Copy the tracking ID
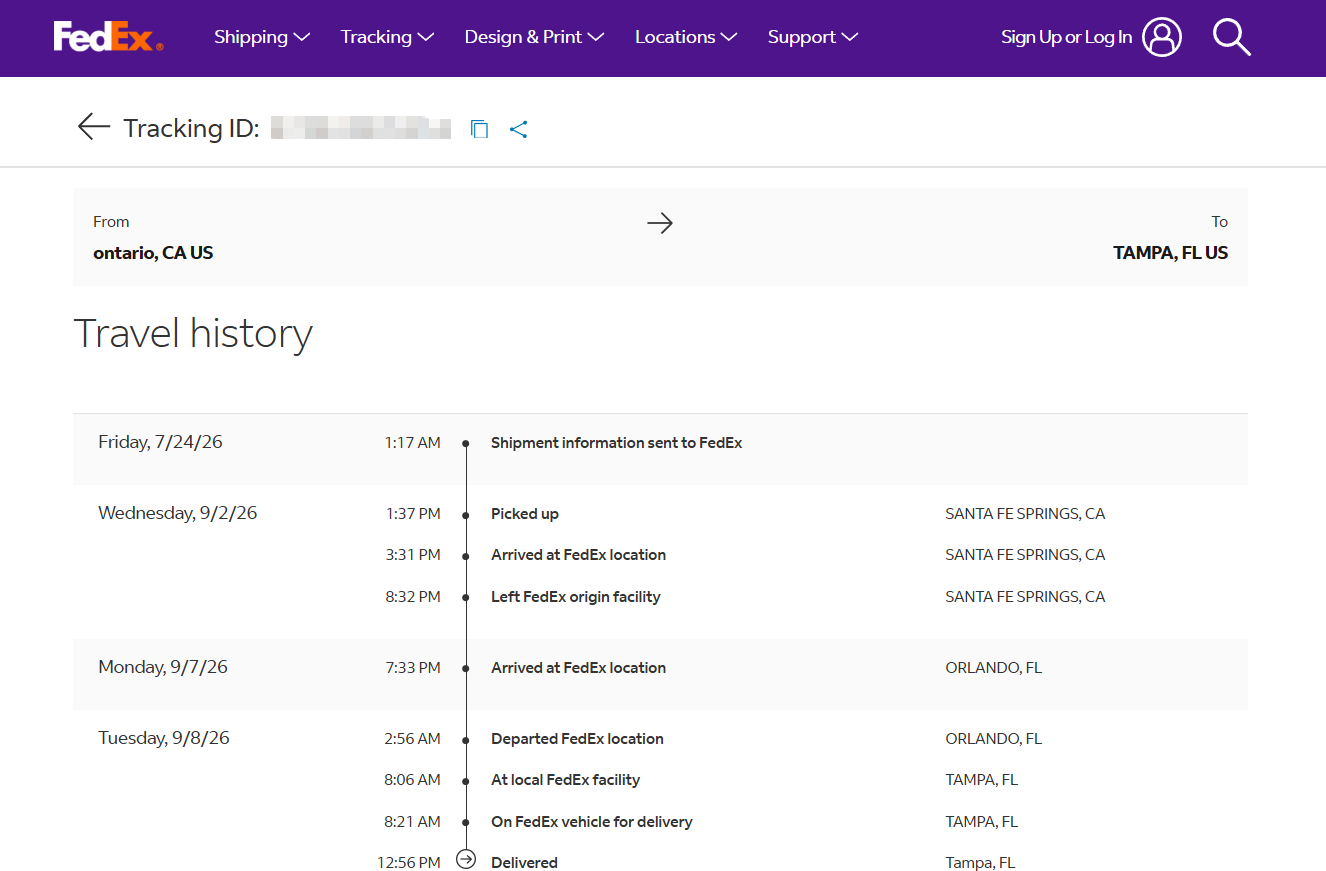Viewport: 1326px width, 871px height. pyautogui.click(x=480, y=129)
